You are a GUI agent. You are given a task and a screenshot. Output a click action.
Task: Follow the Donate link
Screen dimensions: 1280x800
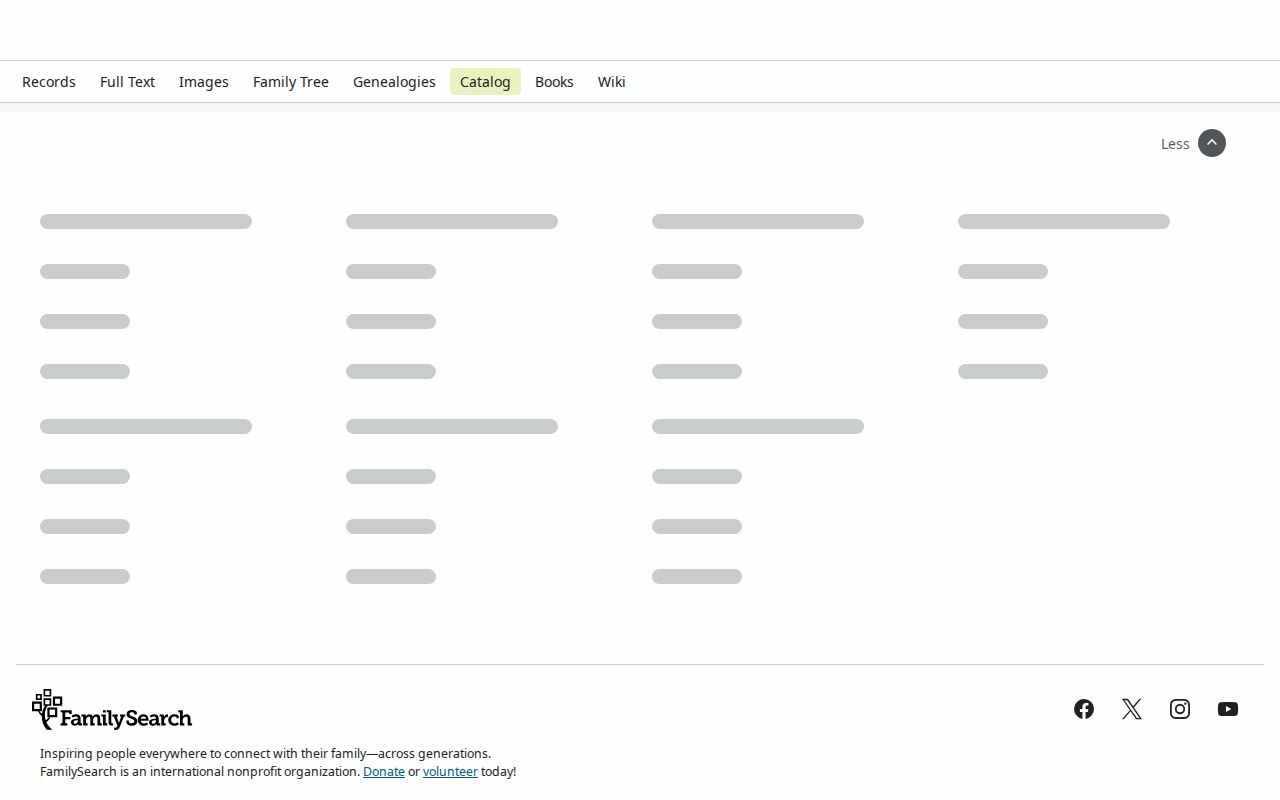pyautogui.click(x=384, y=772)
